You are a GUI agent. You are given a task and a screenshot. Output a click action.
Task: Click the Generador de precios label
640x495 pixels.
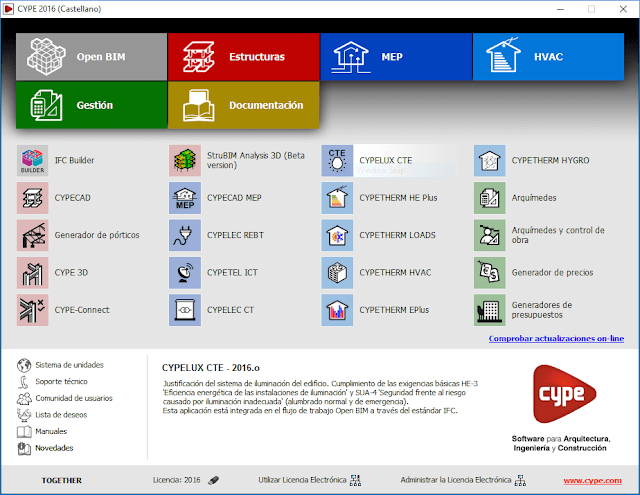(552, 273)
